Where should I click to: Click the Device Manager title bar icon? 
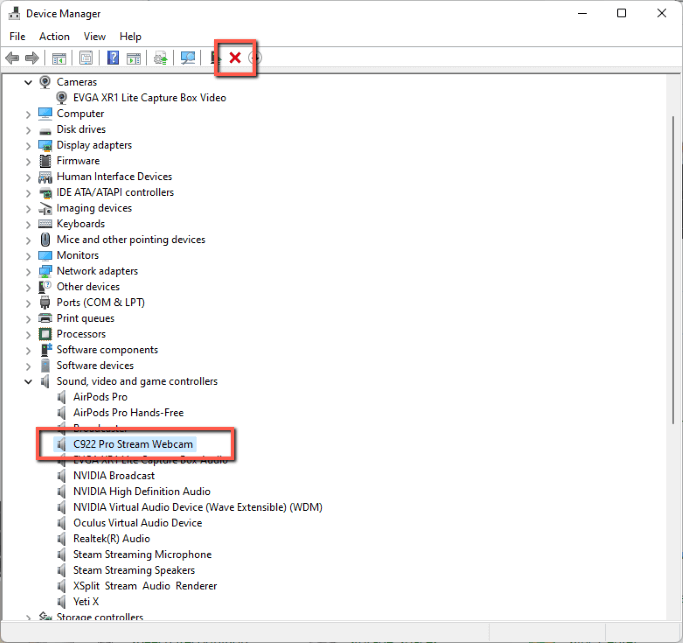coord(14,14)
